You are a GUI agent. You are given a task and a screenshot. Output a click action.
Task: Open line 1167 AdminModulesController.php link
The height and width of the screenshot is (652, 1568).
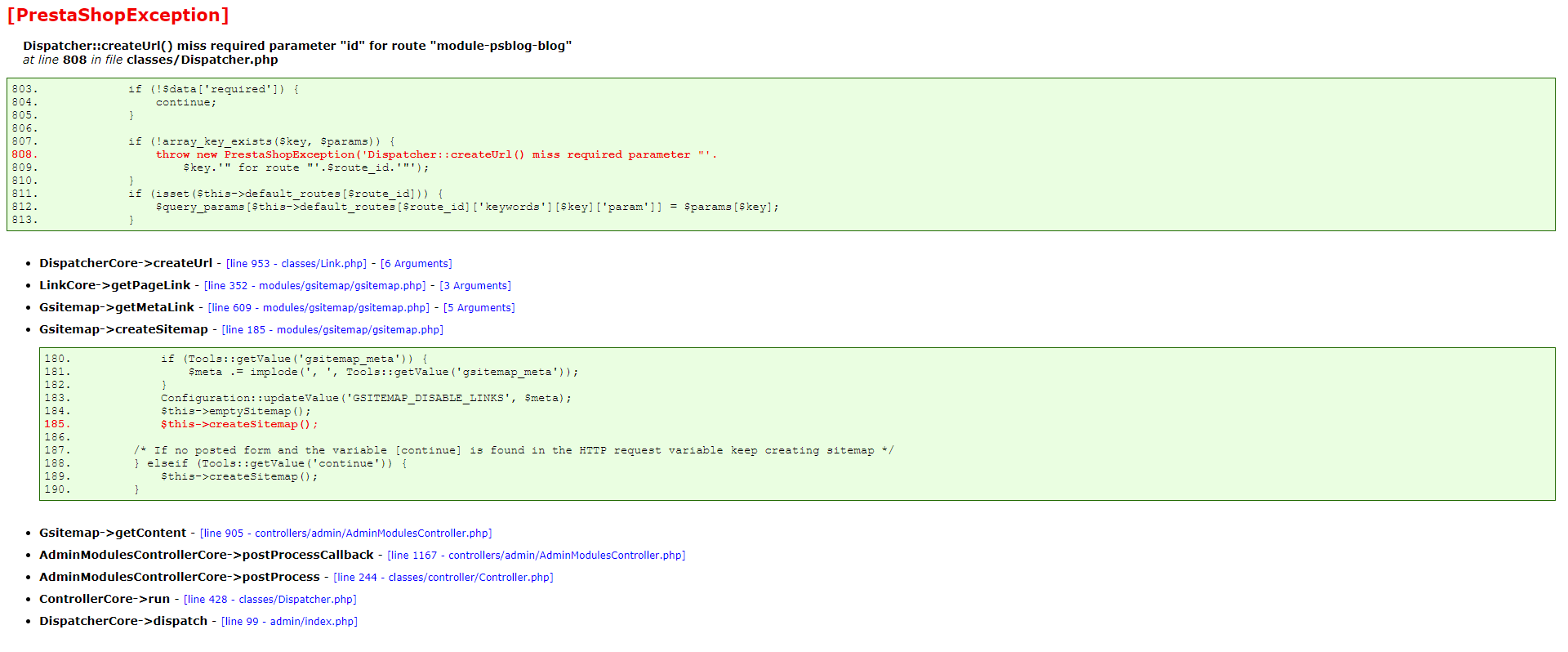pyautogui.click(x=536, y=556)
